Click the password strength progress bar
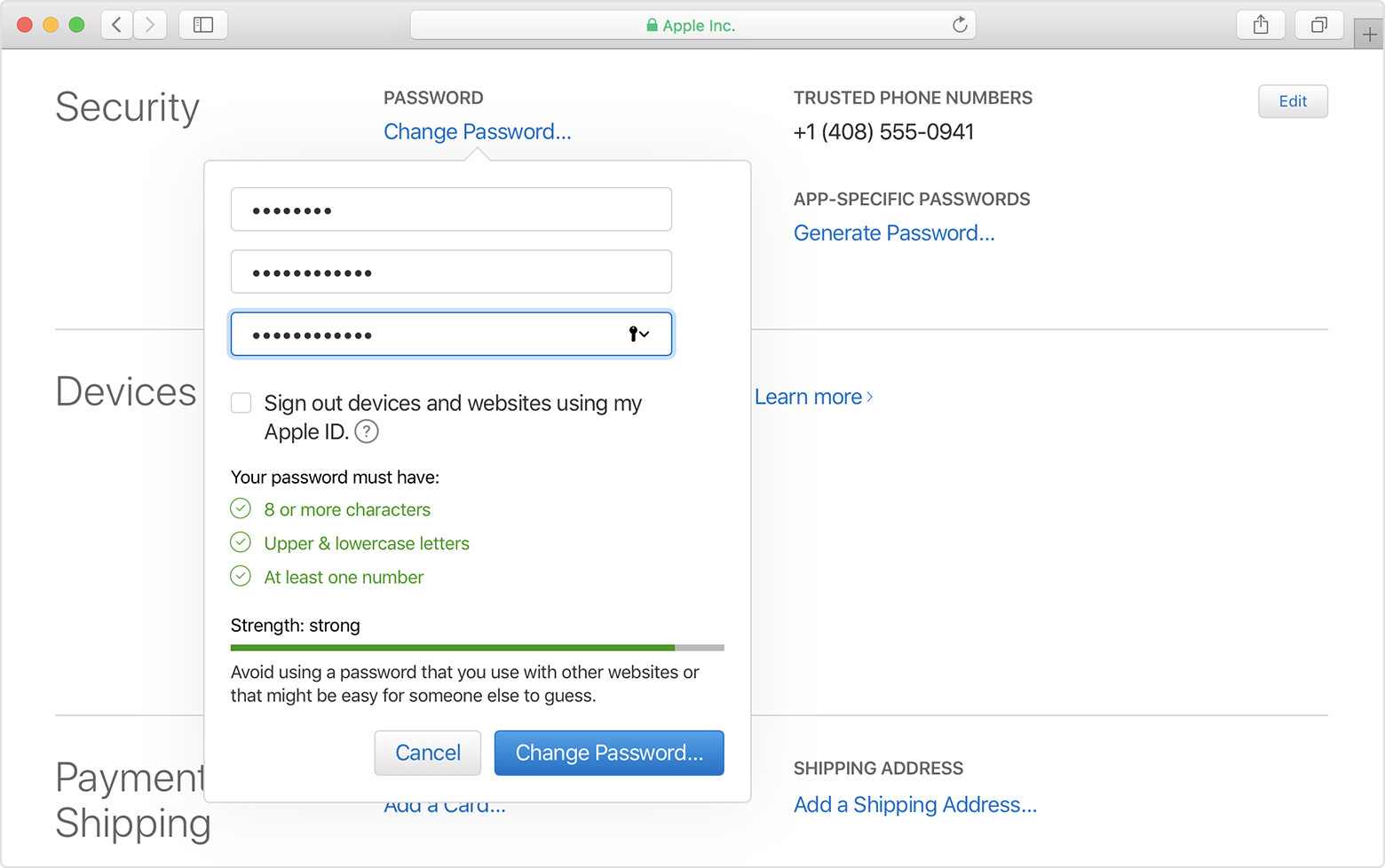The height and width of the screenshot is (868, 1385). [478, 647]
